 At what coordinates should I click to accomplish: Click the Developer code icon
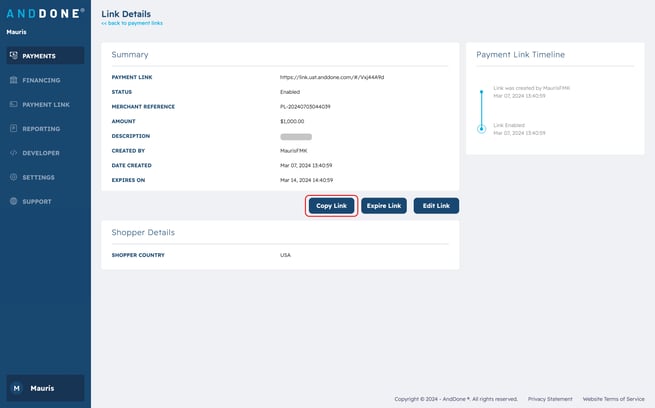(14, 153)
